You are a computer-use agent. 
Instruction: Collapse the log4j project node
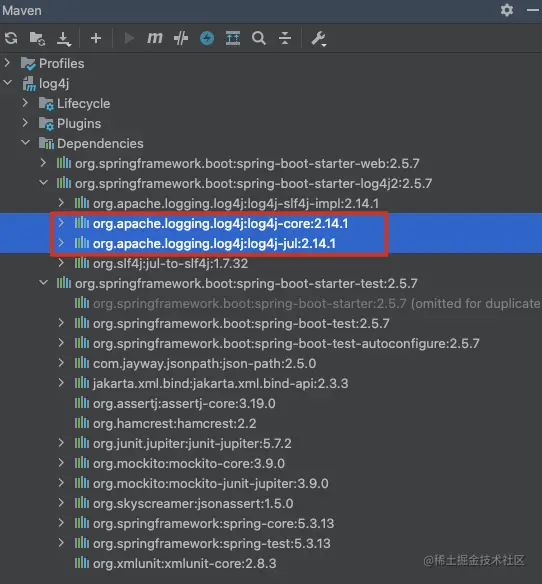(7, 82)
